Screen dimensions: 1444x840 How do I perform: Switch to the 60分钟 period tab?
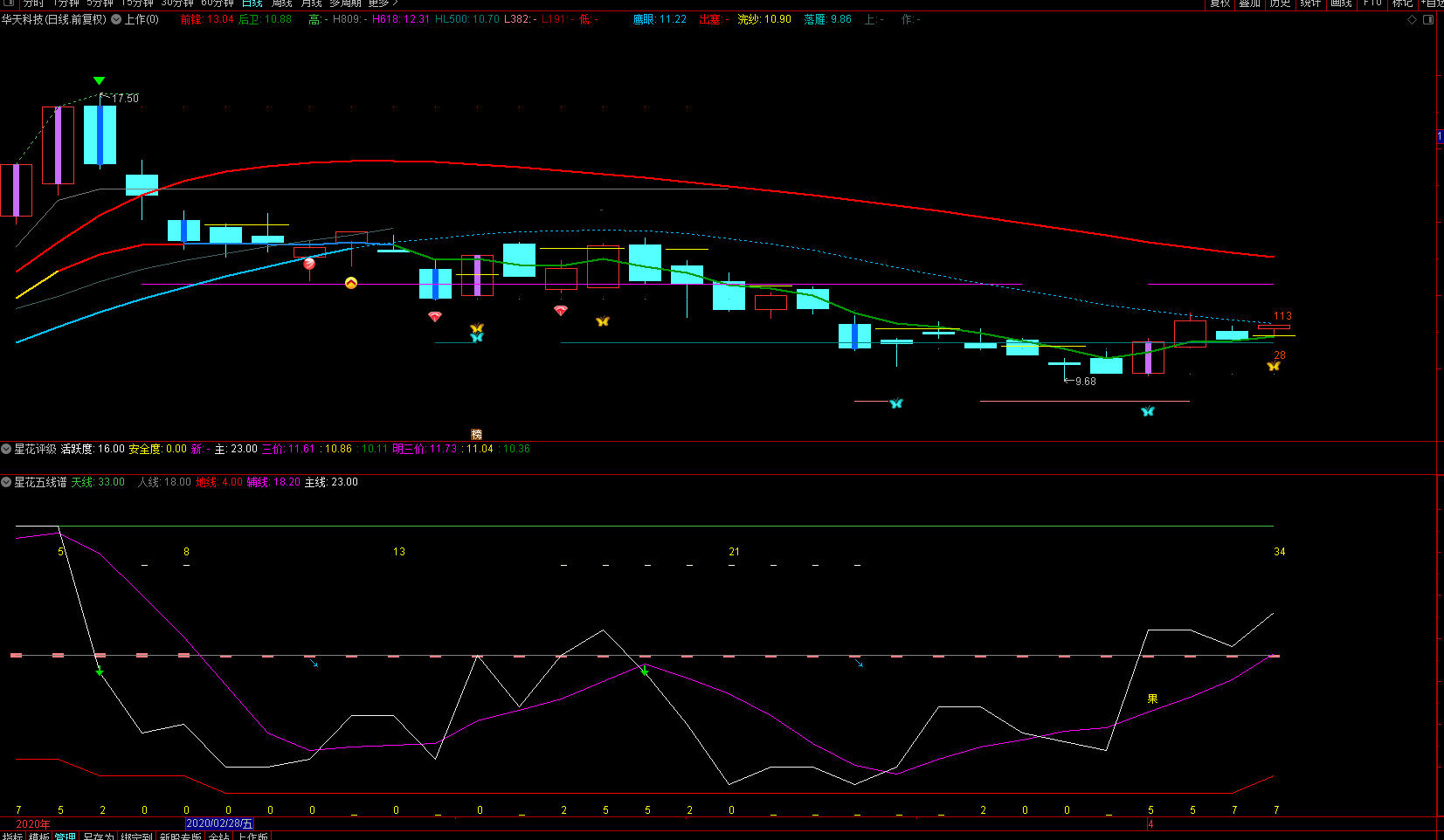pos(218,3)
